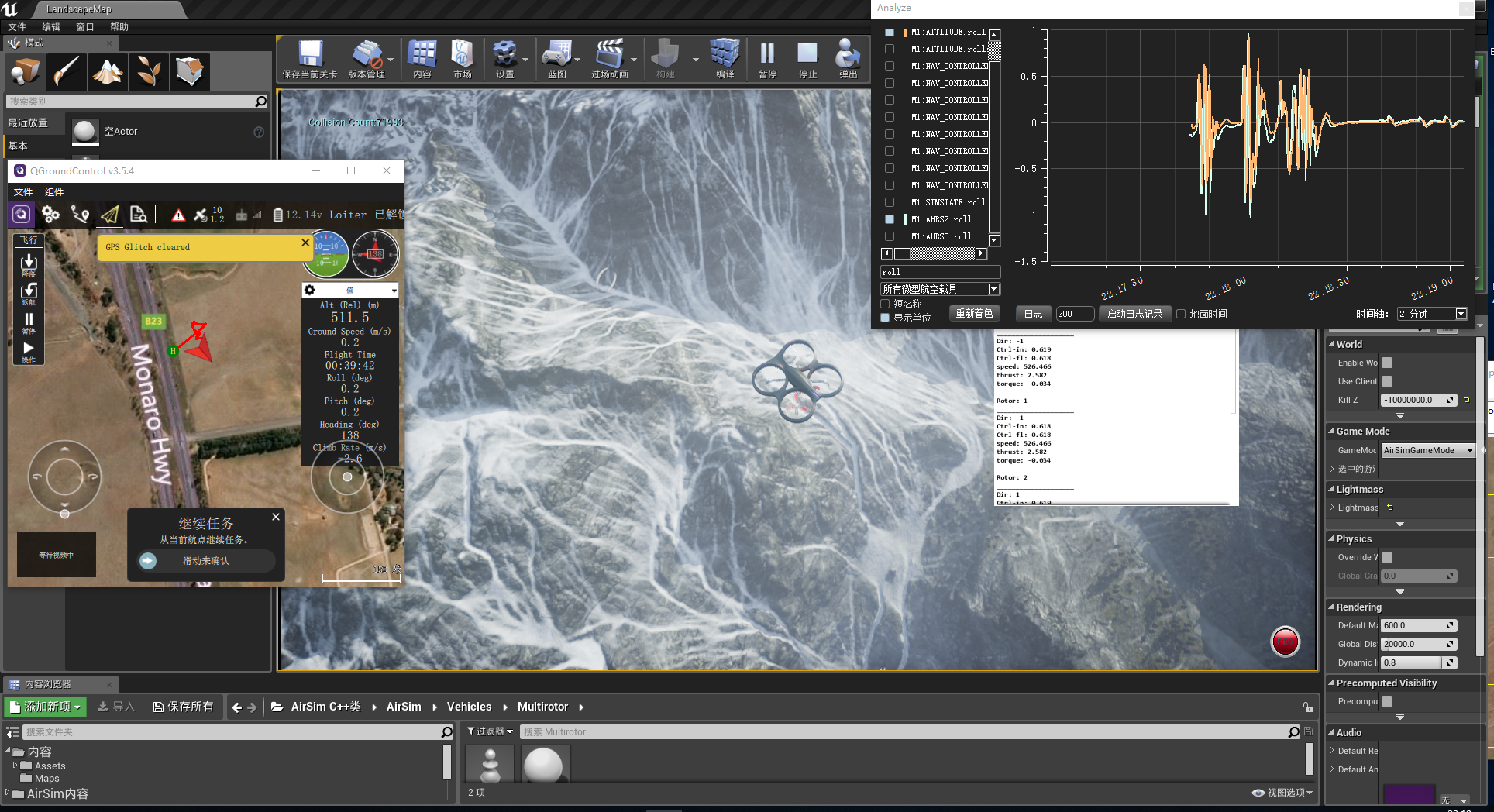1494x812 pixels.
Task: Change the time axis 2 分钟 dropdown
Action: (x=1432, y=314)
